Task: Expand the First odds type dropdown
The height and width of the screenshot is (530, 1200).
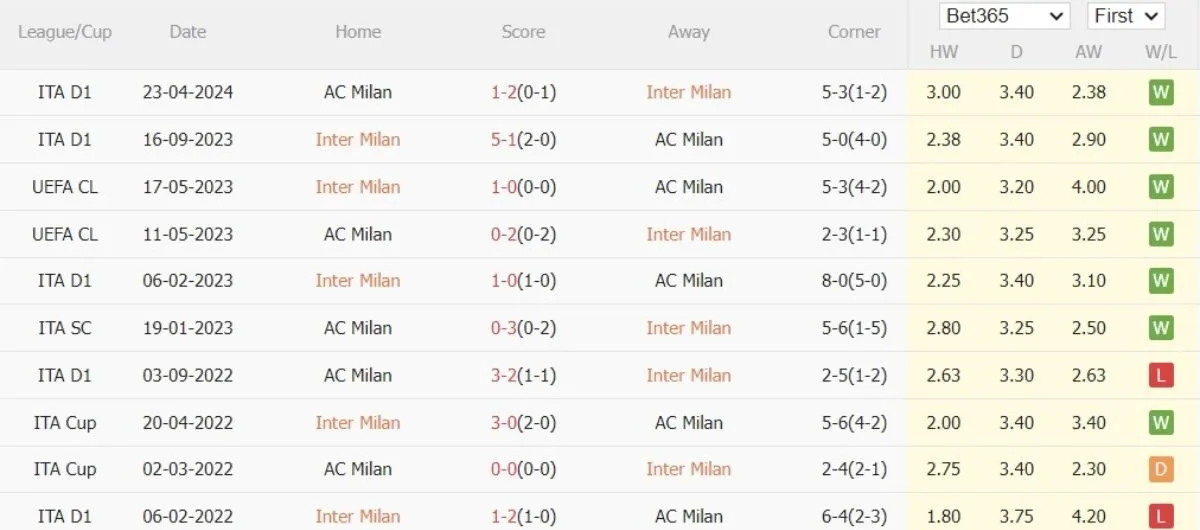Action: 1124,16
